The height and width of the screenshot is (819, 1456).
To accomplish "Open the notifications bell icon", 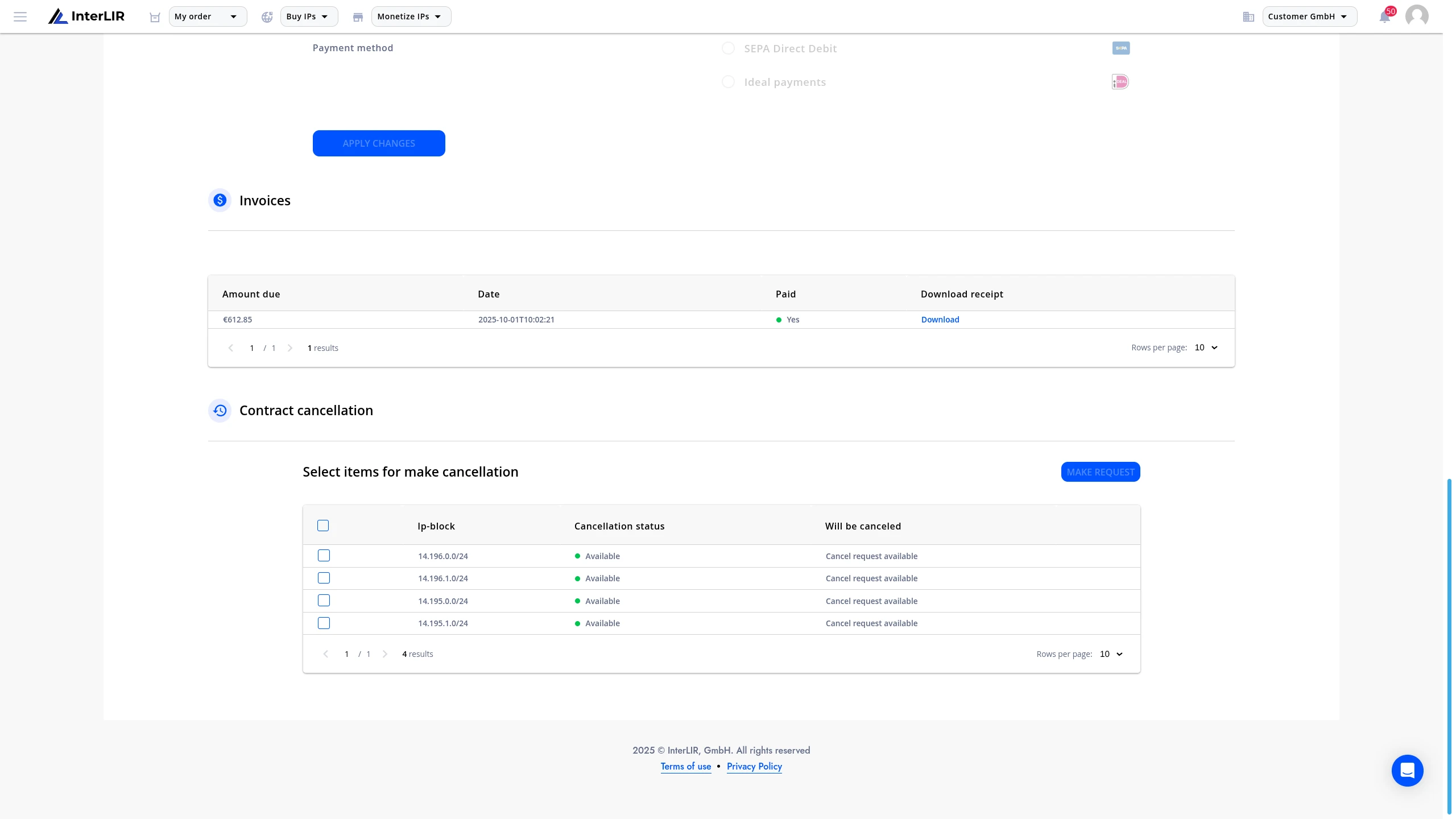I will [x=1385, y=16].
